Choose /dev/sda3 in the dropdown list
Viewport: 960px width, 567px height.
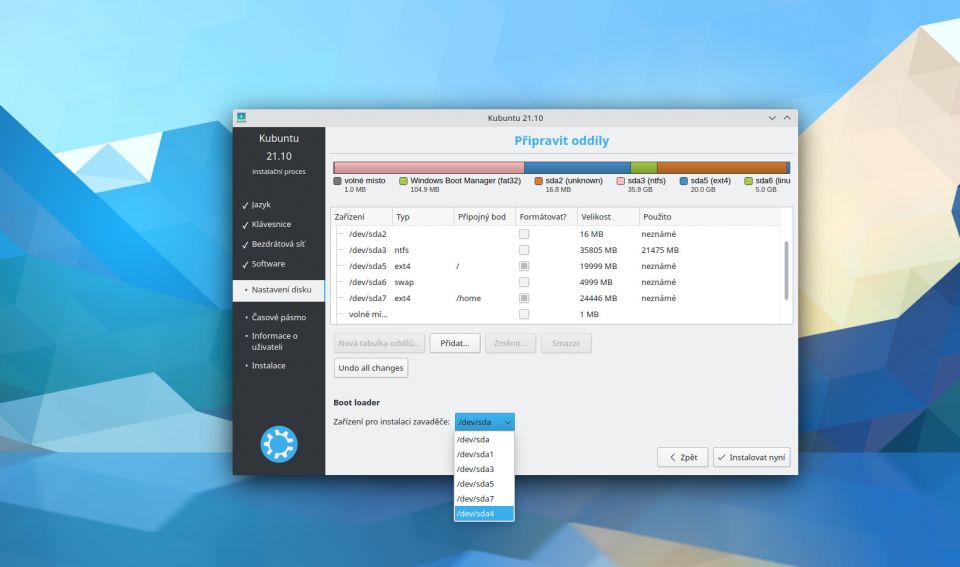484,469
